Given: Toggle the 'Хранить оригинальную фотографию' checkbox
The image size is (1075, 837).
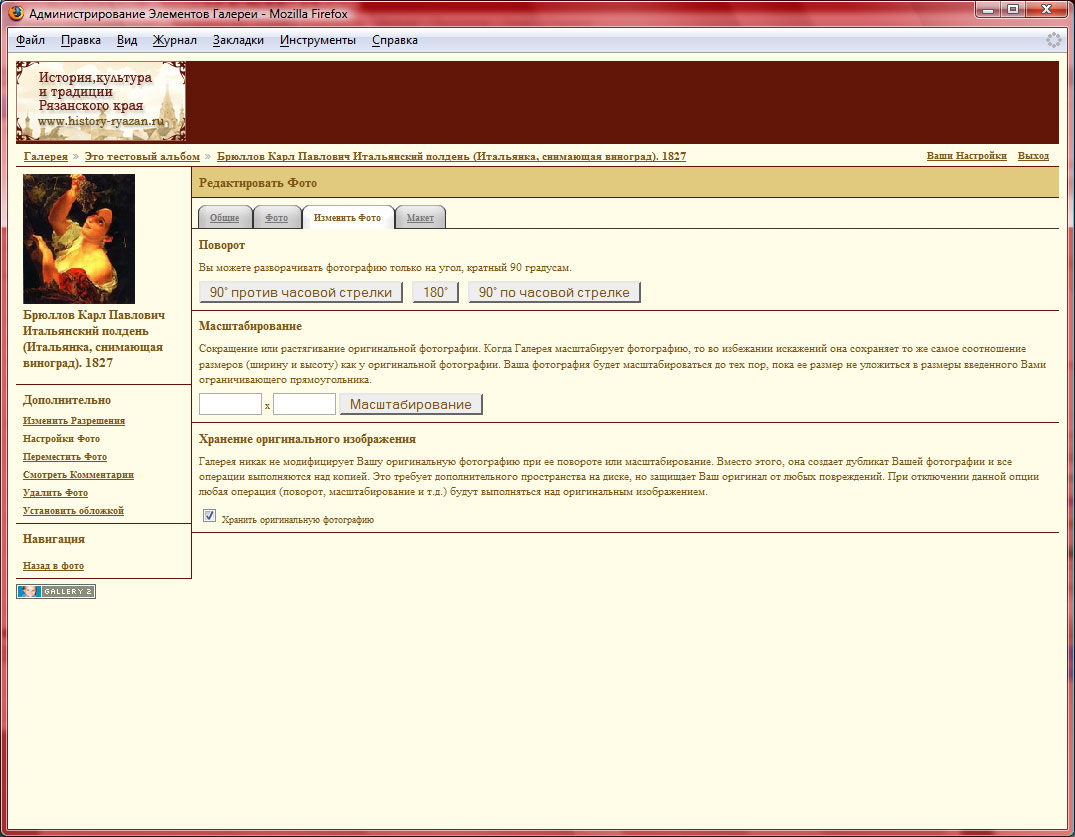Looking at the screenshot, I should tap(210, 515).
